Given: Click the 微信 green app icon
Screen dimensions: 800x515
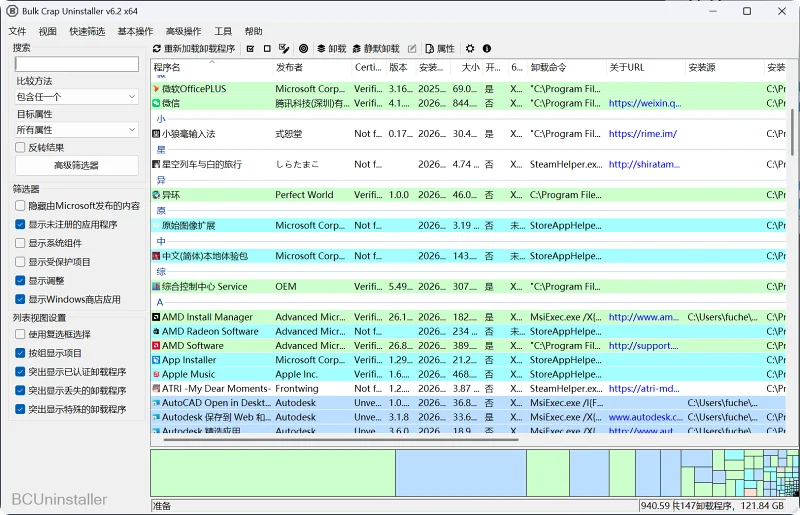Looking at the screenshot, I should tap(156, 103).
